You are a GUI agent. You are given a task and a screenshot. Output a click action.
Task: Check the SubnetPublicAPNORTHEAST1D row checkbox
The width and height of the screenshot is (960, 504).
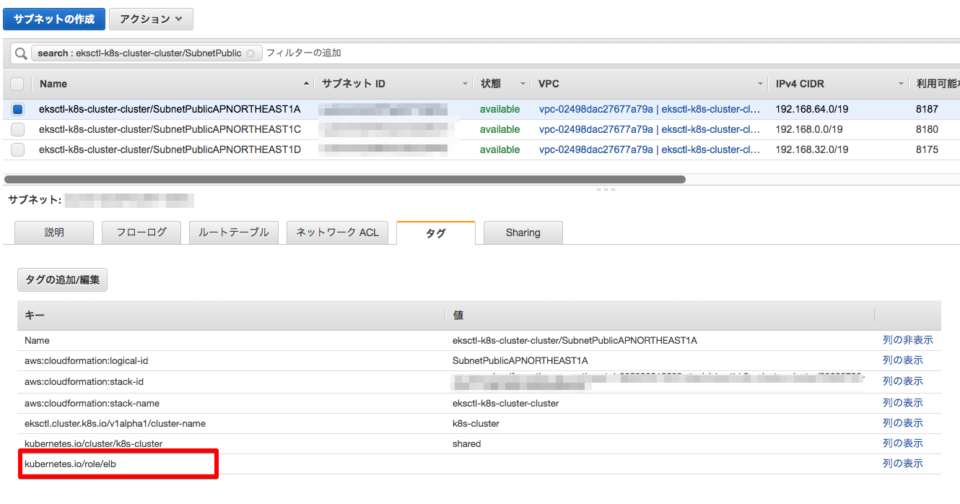pyautogui.click(x=17, y=149)
